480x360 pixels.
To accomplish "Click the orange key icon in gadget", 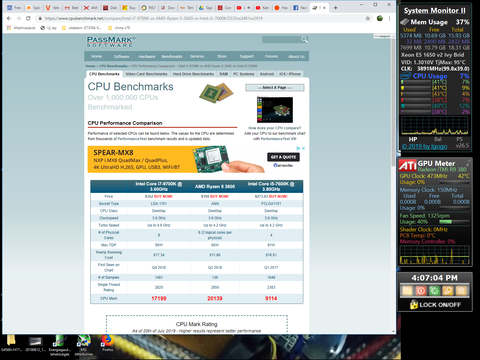I will click(448, 291).
